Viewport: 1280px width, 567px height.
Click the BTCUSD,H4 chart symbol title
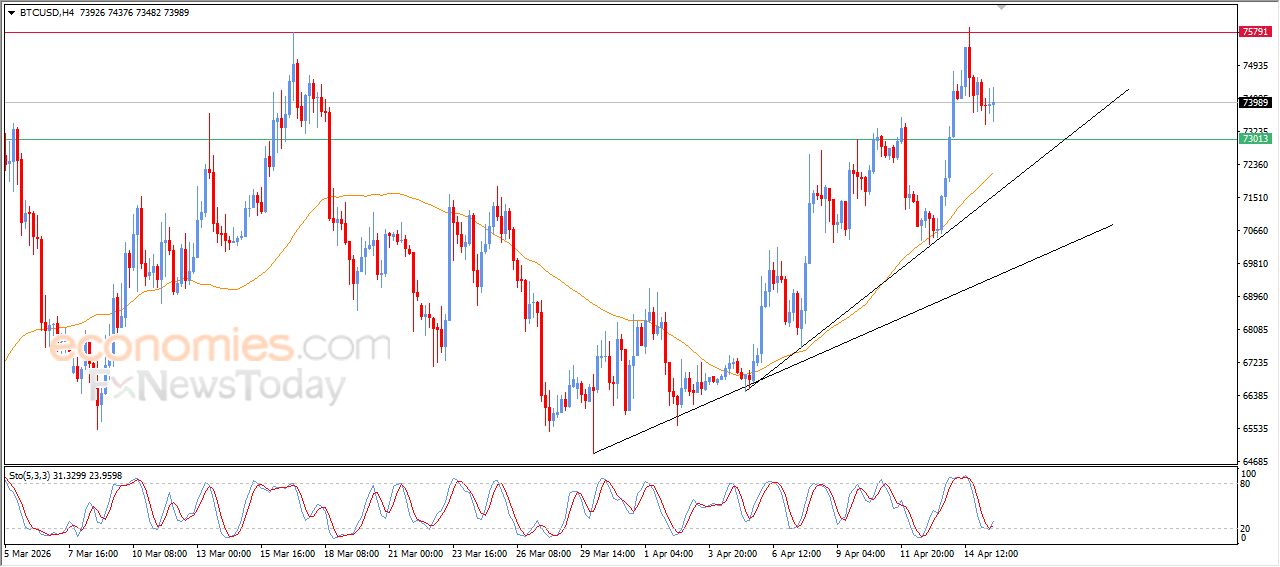[46, 13]
